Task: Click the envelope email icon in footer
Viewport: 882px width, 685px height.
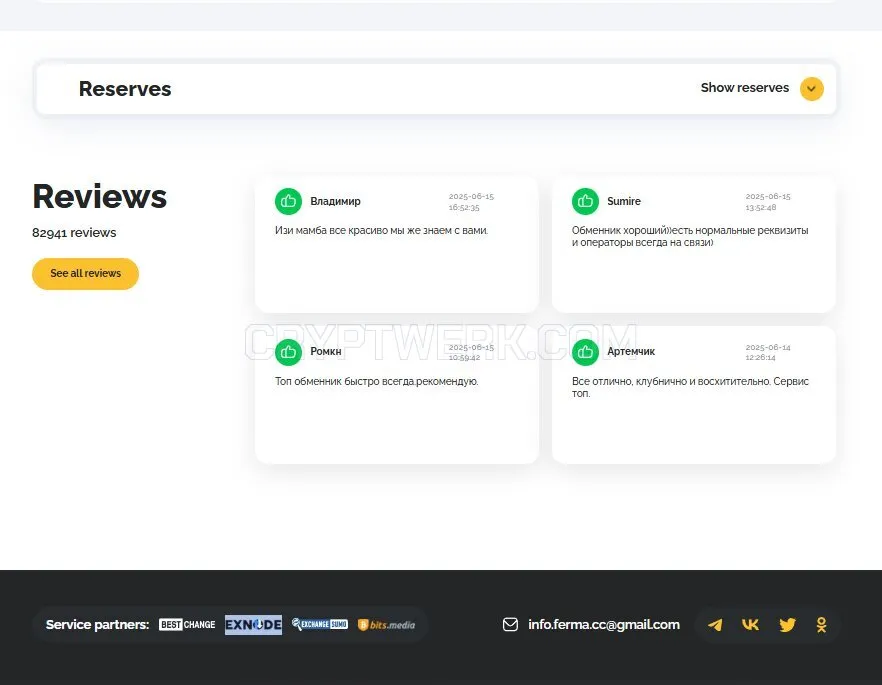Action: click(x=510, y=625)
